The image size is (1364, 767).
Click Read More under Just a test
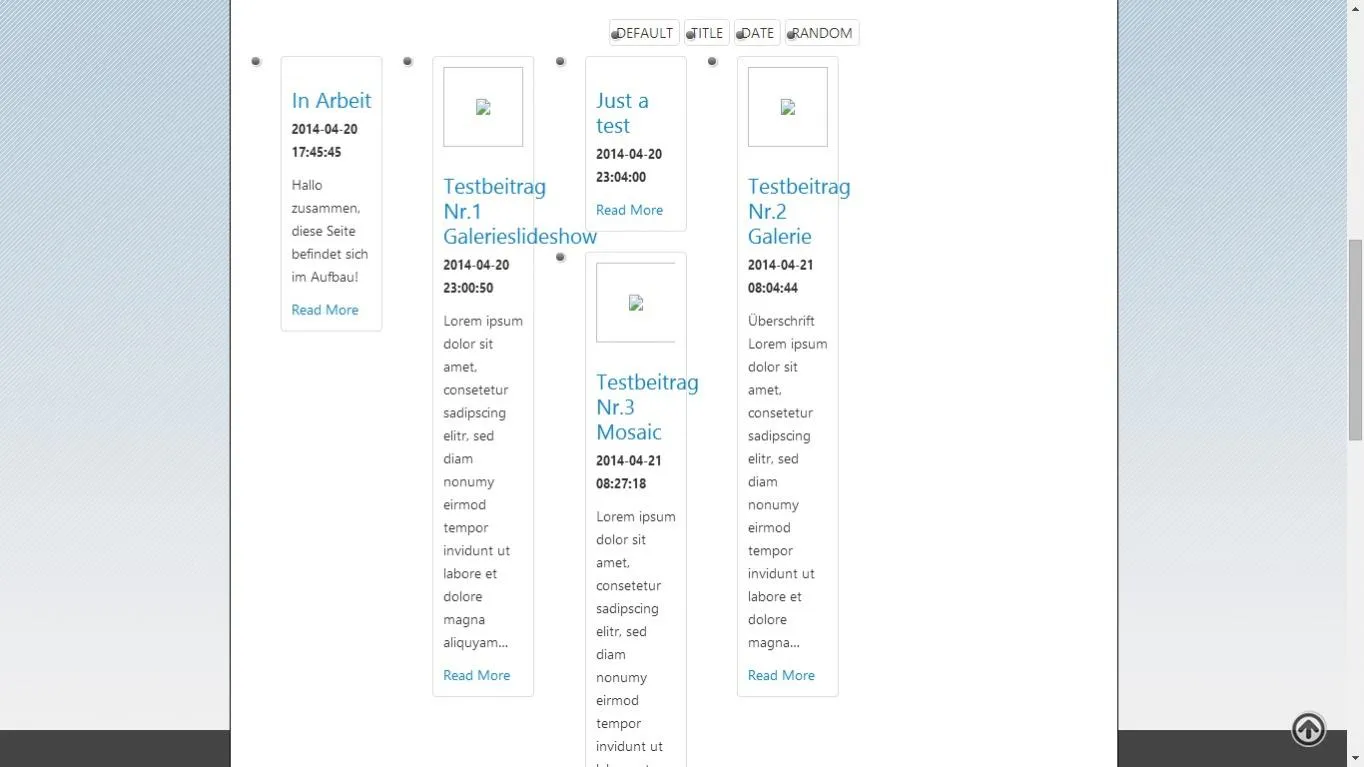(629, 210)
